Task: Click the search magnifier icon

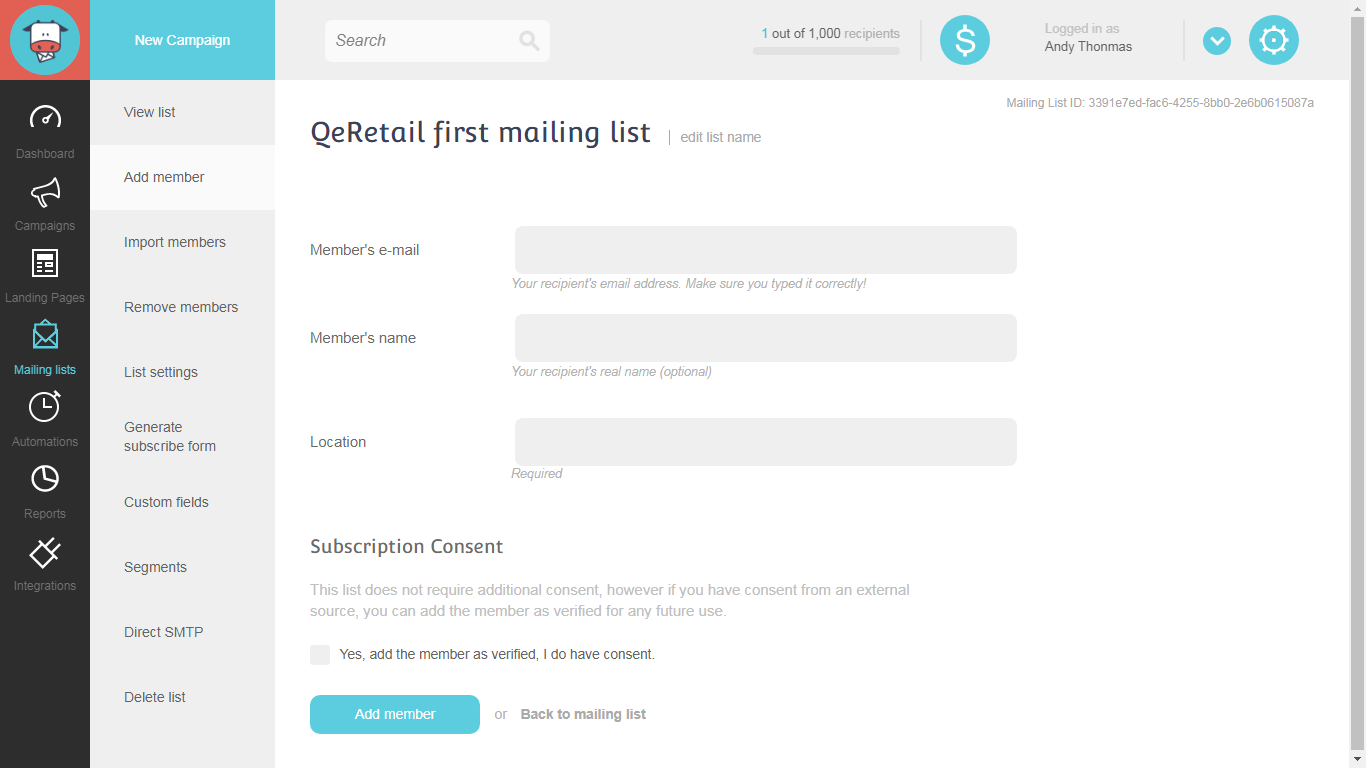Action: [529, 41]
